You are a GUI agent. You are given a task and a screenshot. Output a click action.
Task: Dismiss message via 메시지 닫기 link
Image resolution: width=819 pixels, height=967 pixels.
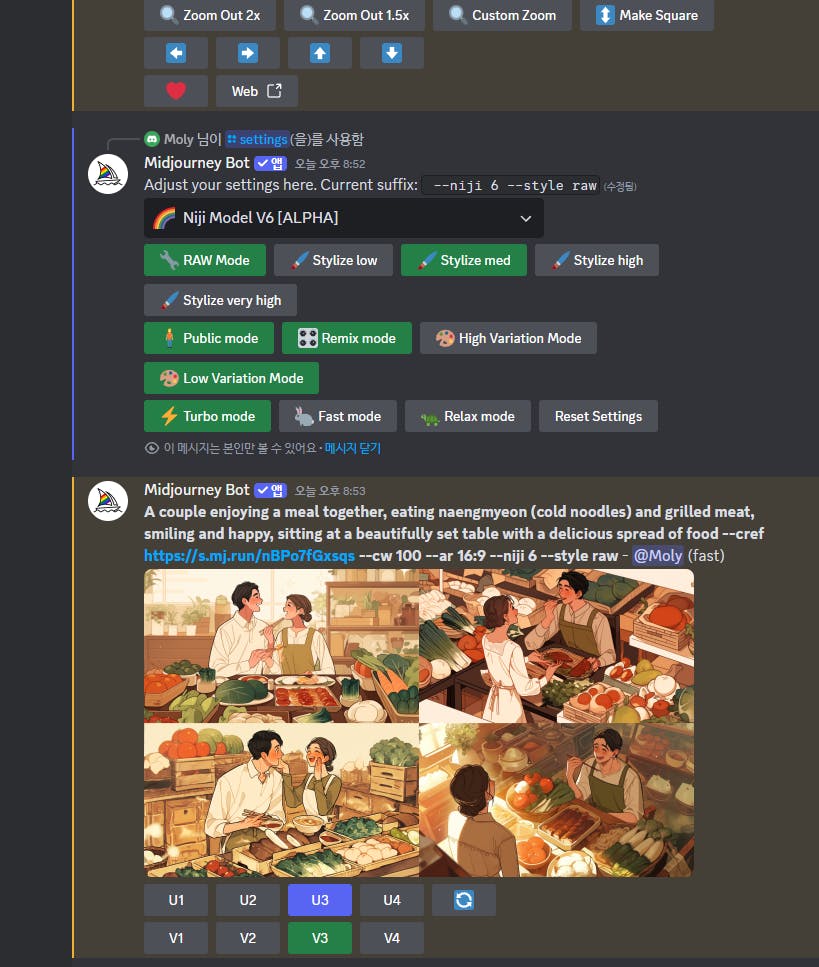[353, 448]
